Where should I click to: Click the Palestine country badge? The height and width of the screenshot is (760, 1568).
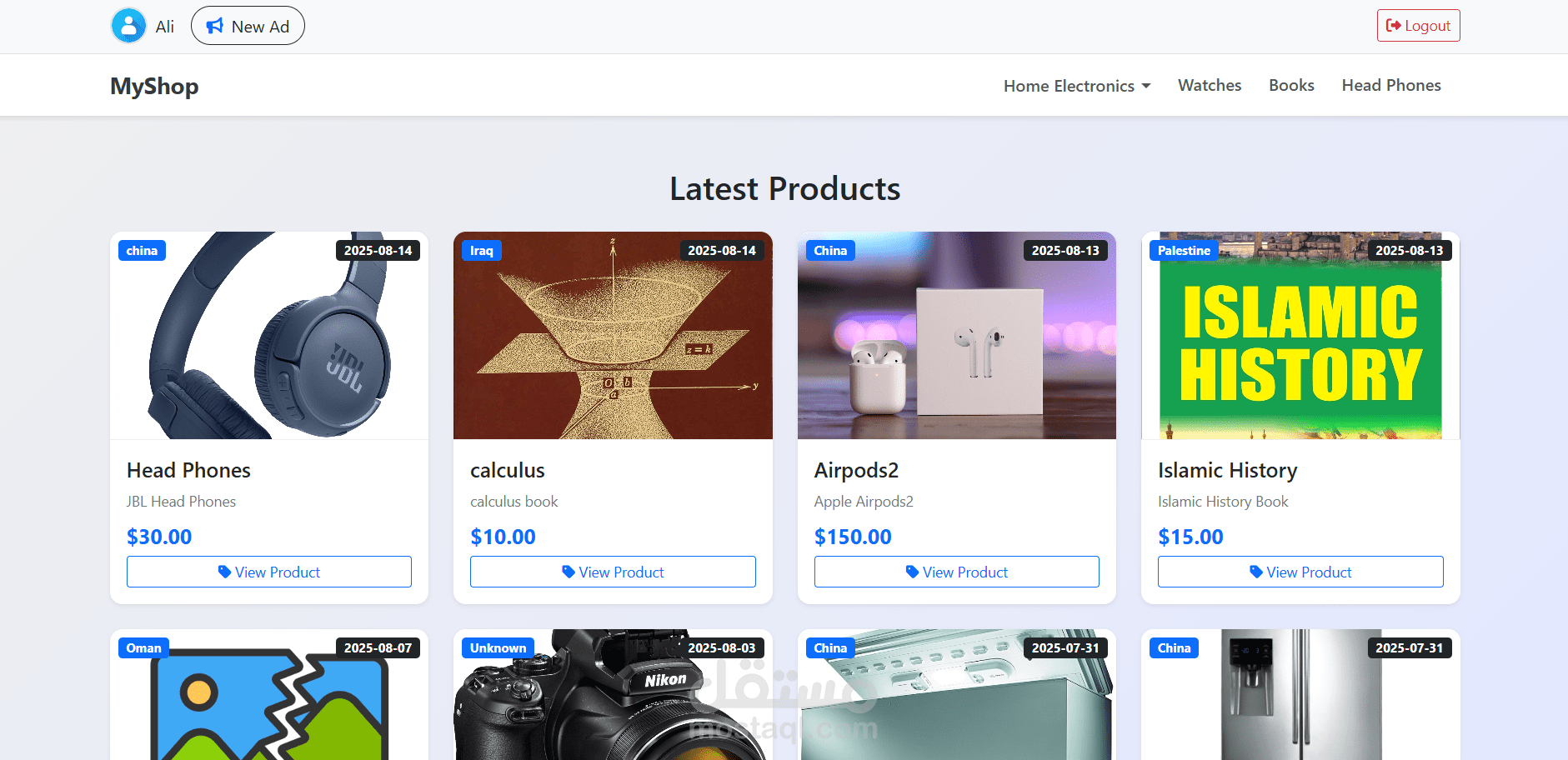click(x=1184, y=251)
